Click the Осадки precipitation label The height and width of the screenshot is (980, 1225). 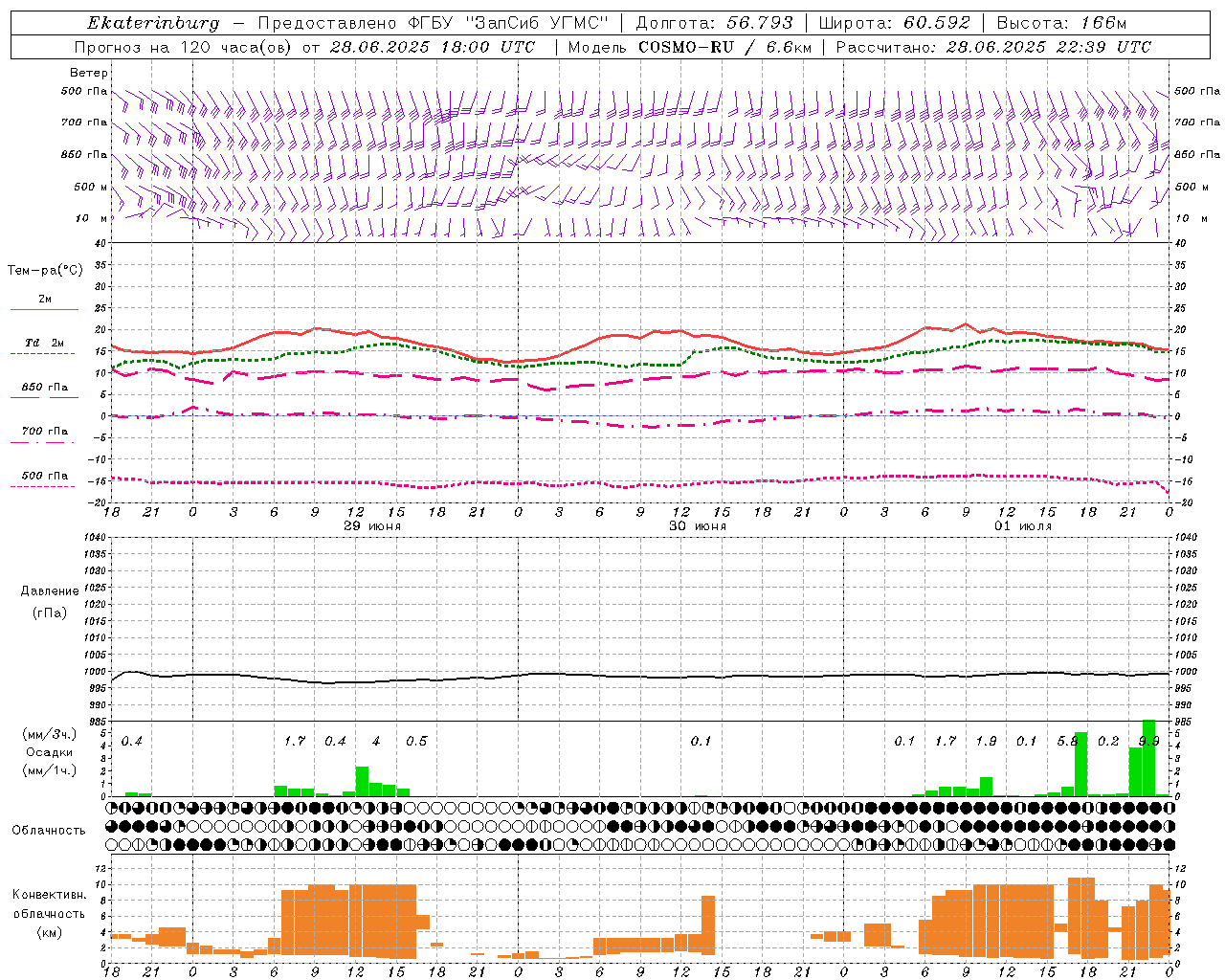point(49,752)
